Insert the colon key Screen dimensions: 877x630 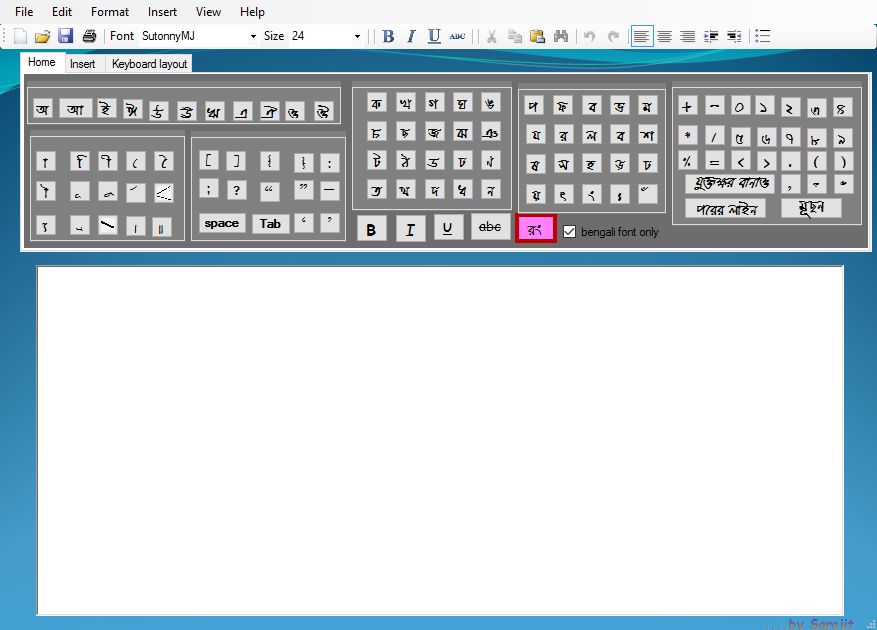[x=329, y=163]
